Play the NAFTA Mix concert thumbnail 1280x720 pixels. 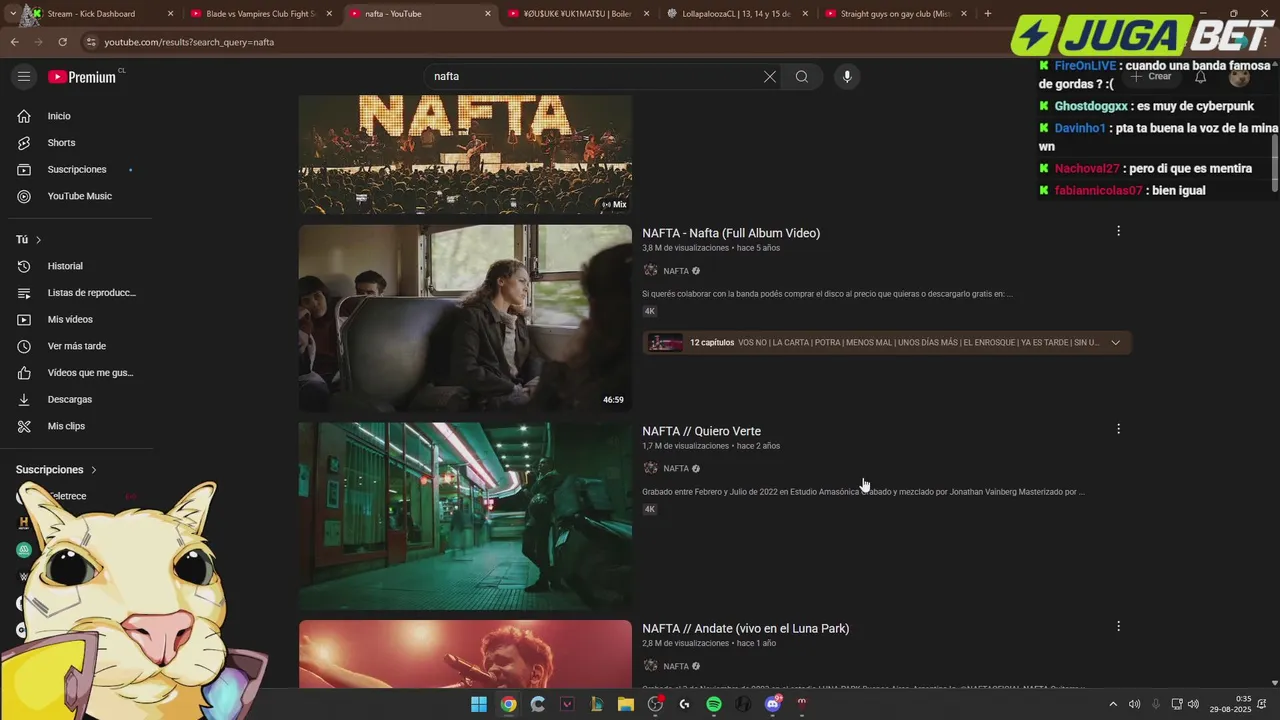(465, 154)
